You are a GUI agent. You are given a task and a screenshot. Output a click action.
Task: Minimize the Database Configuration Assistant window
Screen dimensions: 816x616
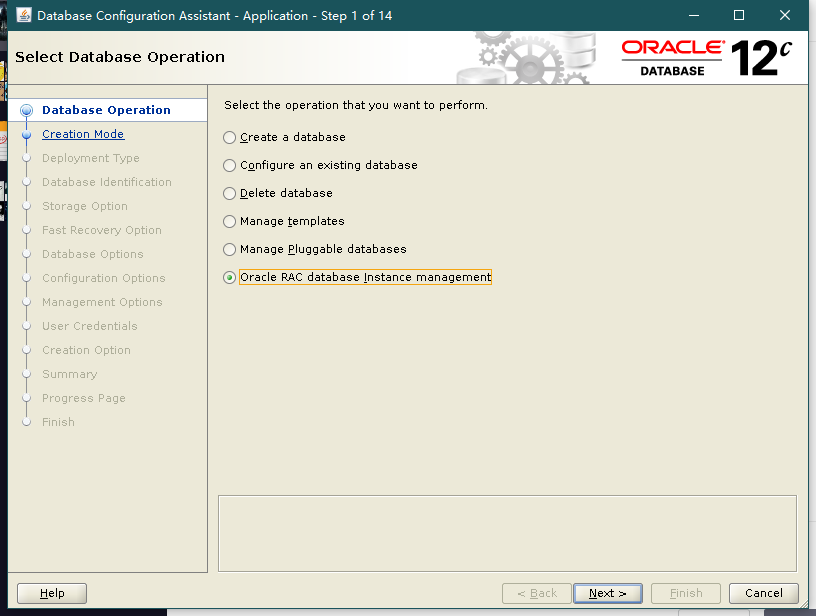(694, 15)
